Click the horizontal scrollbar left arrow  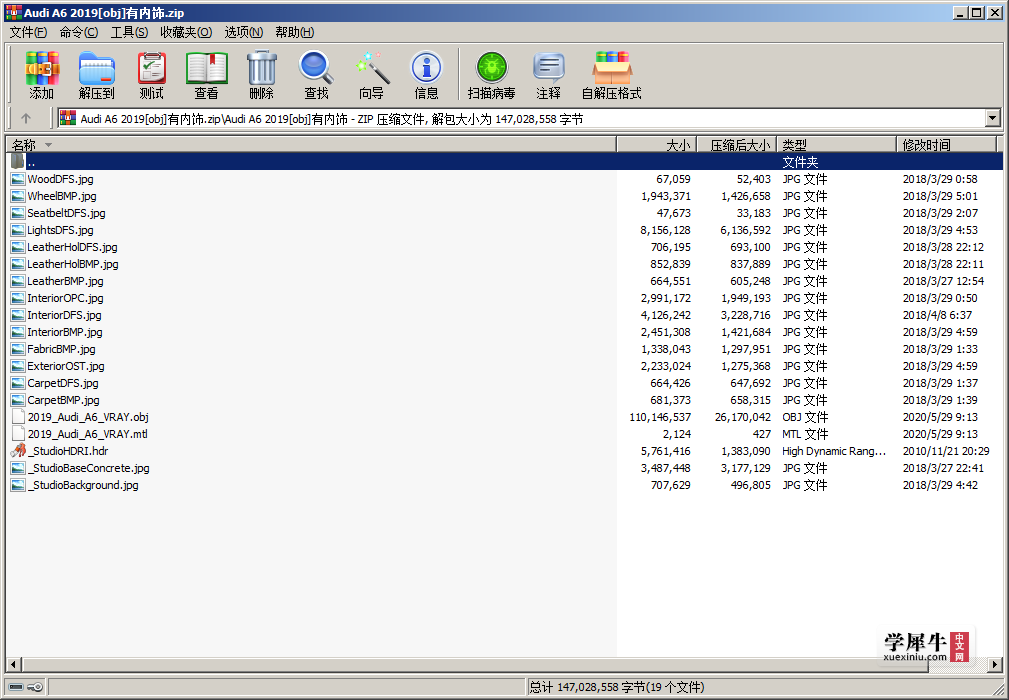[13, 664]
